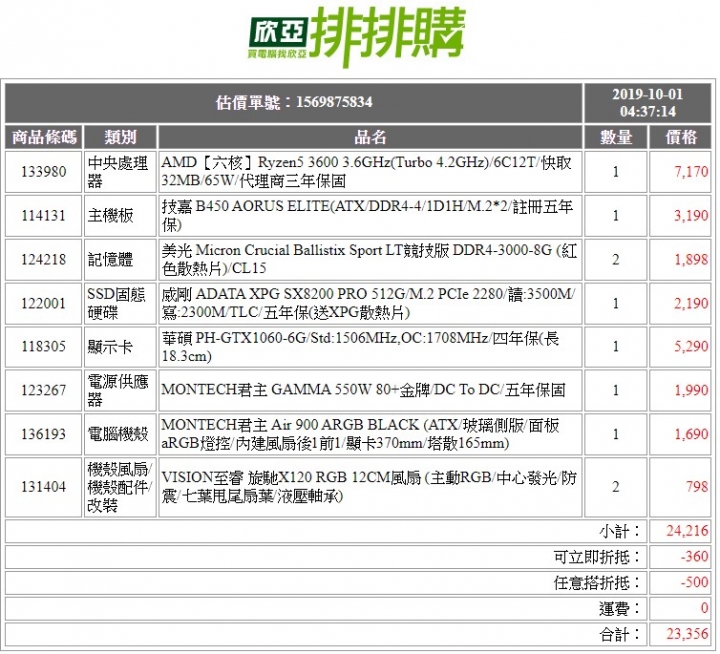Image resolution: width=720 pixels, height=654 pixels.
Task: Click the SSD固態硬碟 category cell
Action: click(x=120, y=303)
